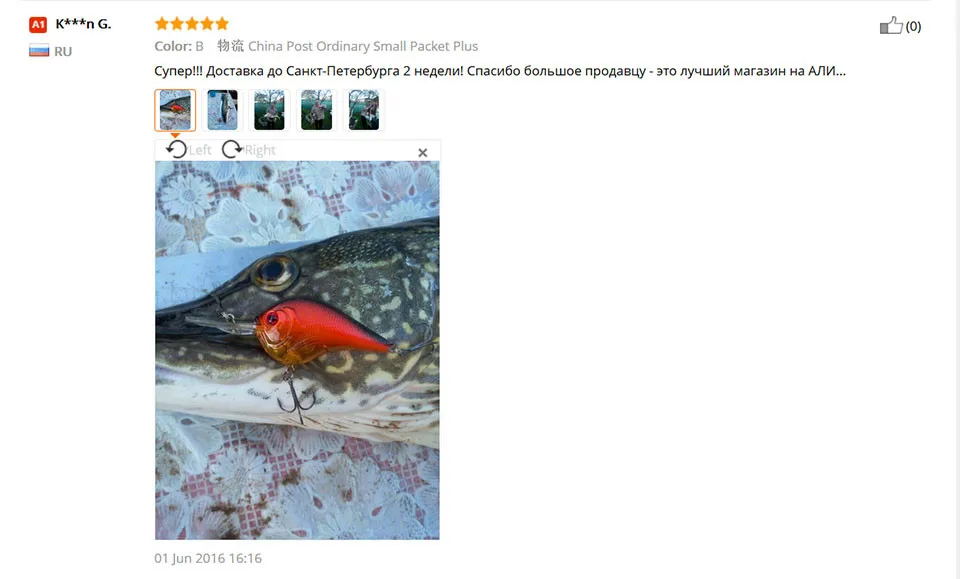Rotate the photo left
The width and height of the screenshot is (960, 579).
point(189,149)
